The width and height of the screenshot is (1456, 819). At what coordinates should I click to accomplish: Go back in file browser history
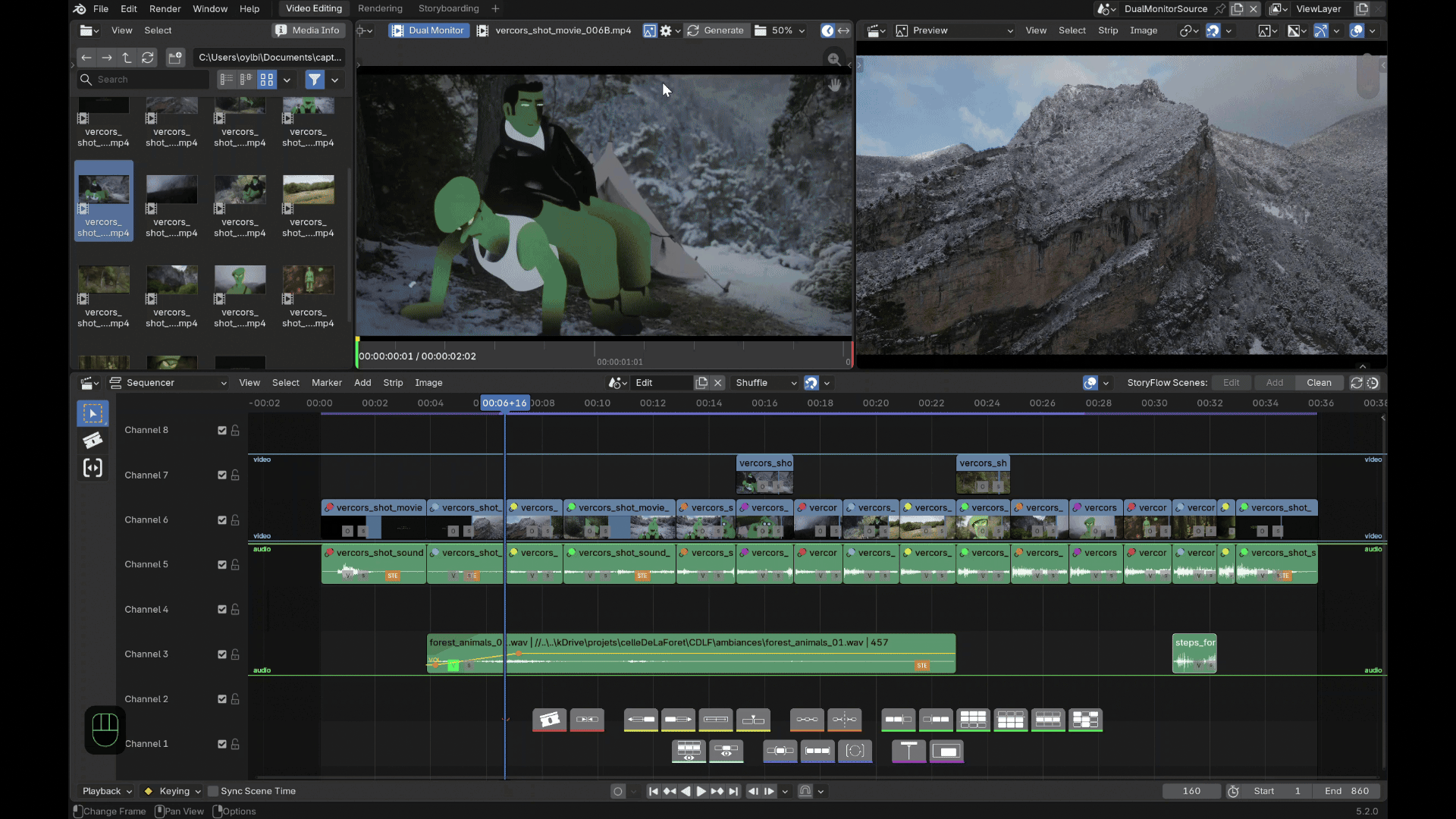pos(86,58)
